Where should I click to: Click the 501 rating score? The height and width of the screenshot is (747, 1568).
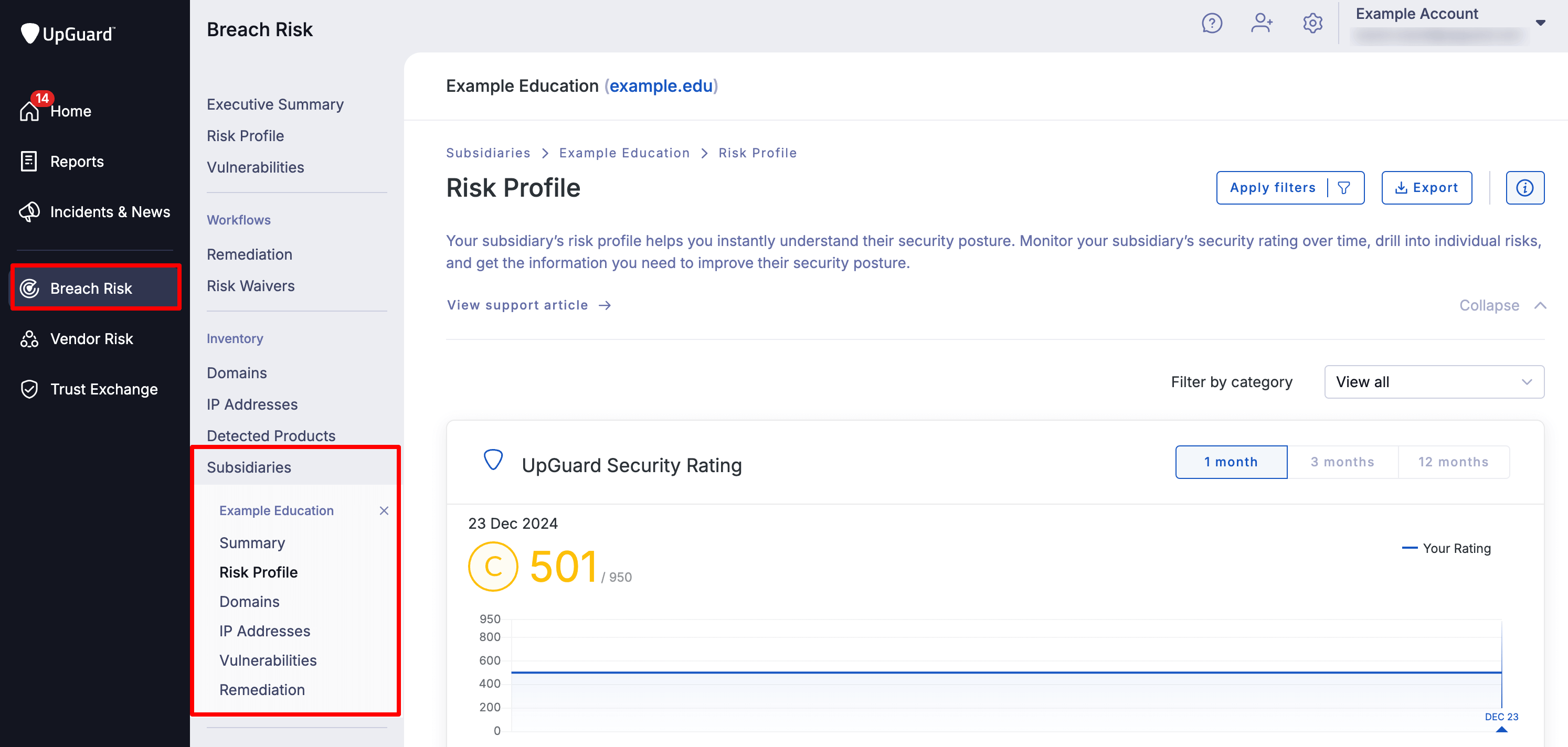tap(563, 567)
